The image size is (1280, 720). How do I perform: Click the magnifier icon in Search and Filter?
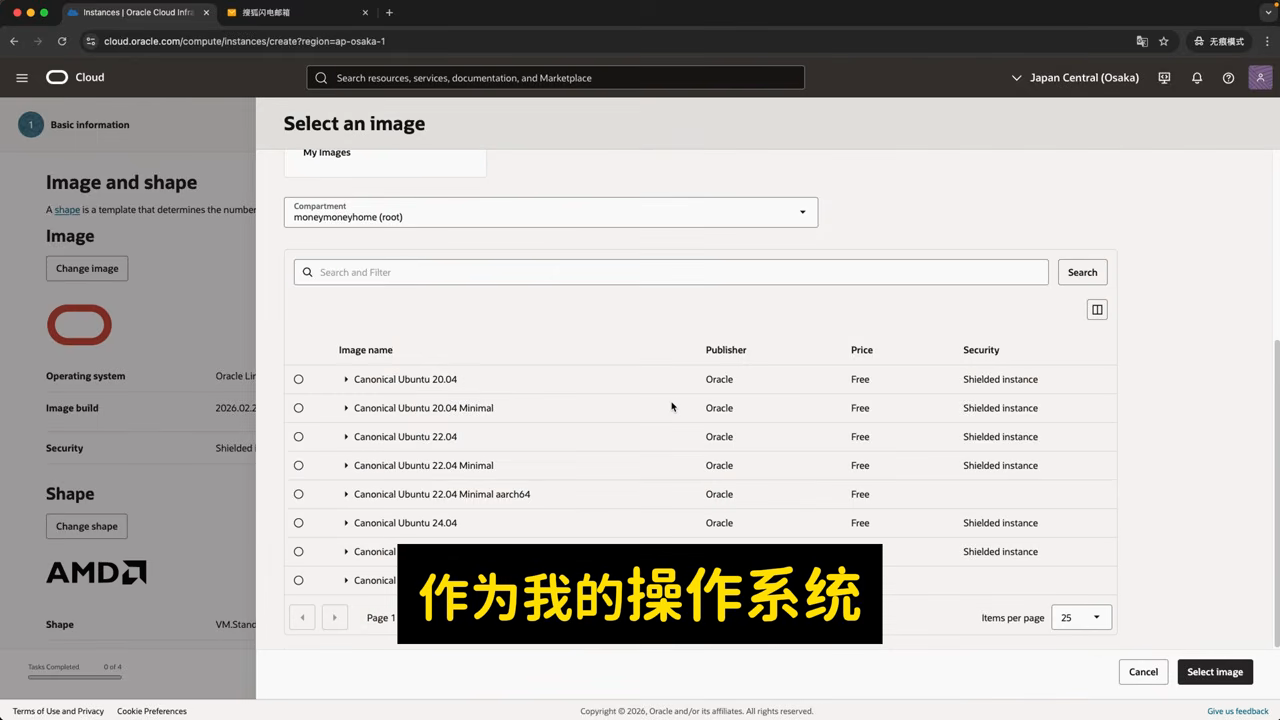click(x=308, y=272)
